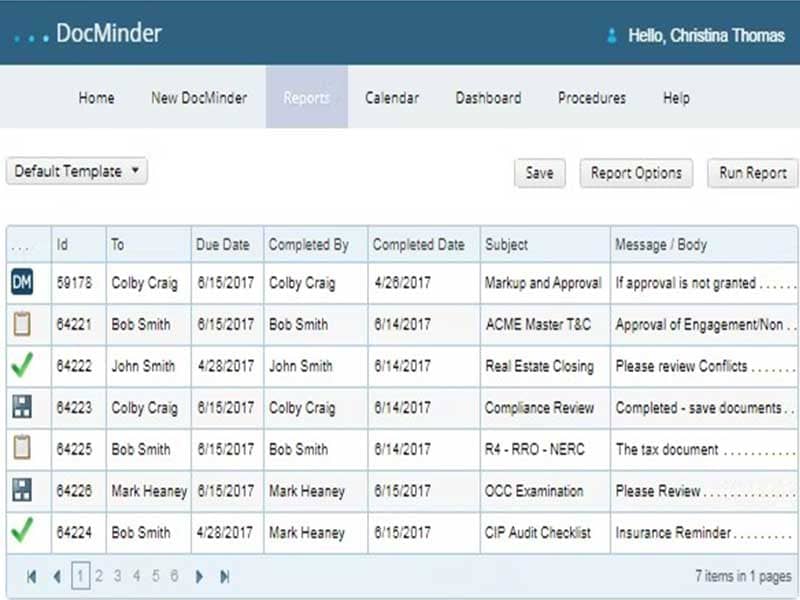Select page 3 in the pager
800x600 pixels.
[x=118, y=576]
